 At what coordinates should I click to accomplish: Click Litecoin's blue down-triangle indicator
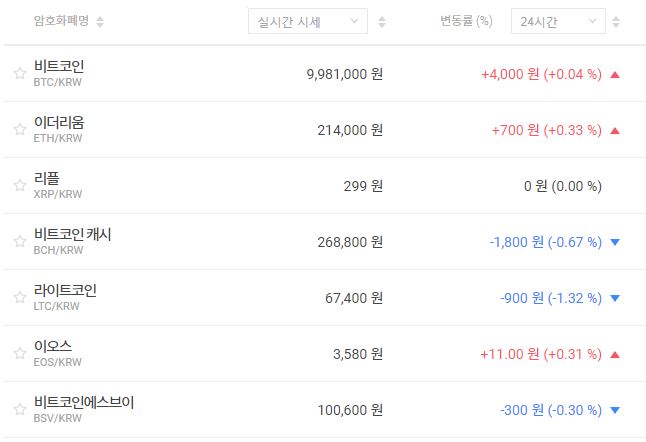(x=615, y=298)
